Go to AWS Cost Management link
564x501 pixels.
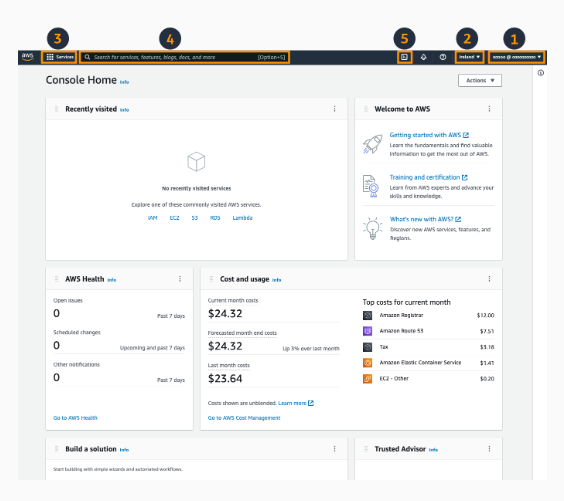click(x=244, y=418)
